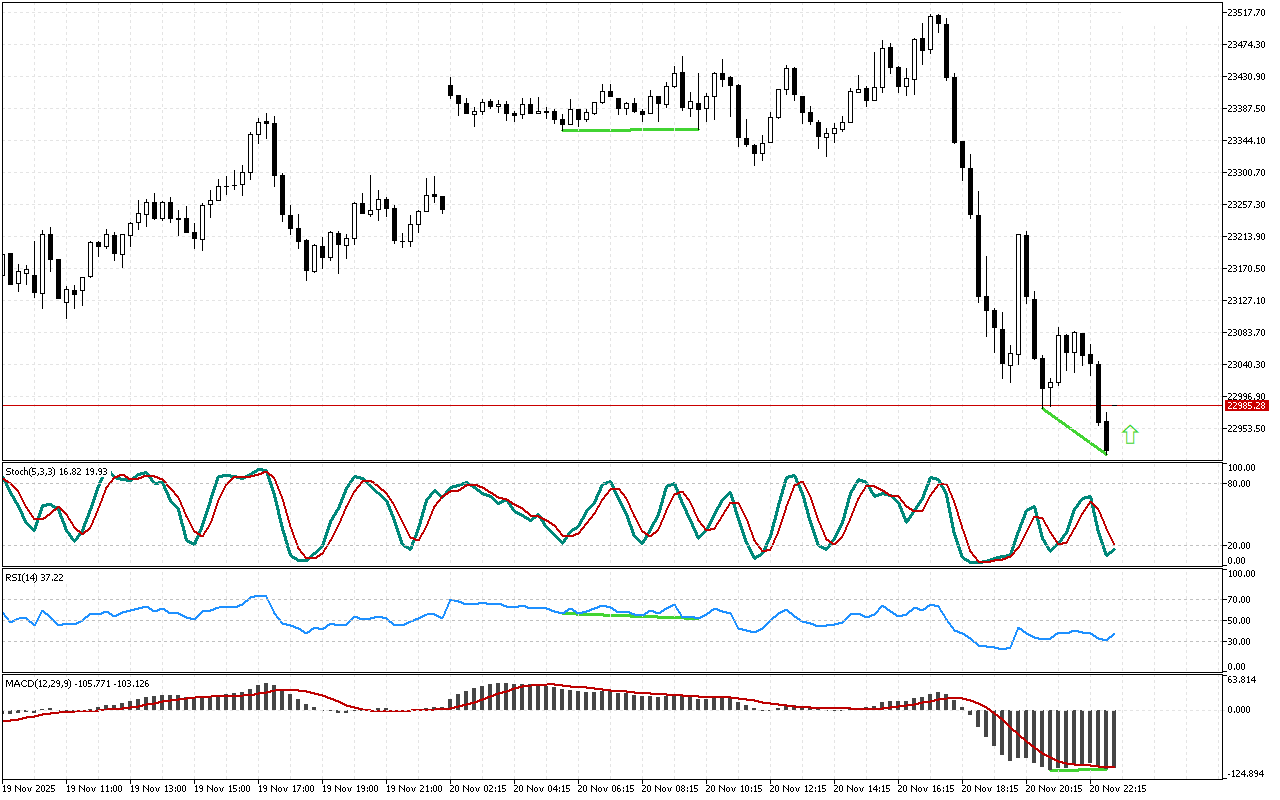
Task: Select the red current price label 22985.28
Action: pos(1247,405)
